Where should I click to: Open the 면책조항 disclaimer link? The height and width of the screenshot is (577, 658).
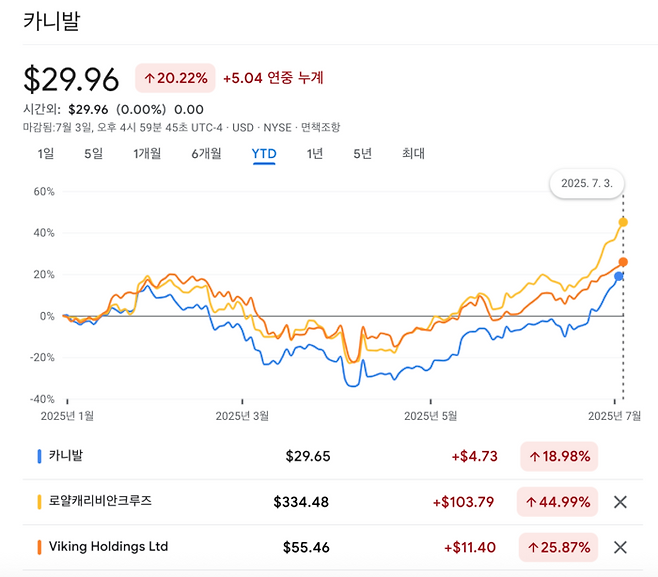(319, 127)
